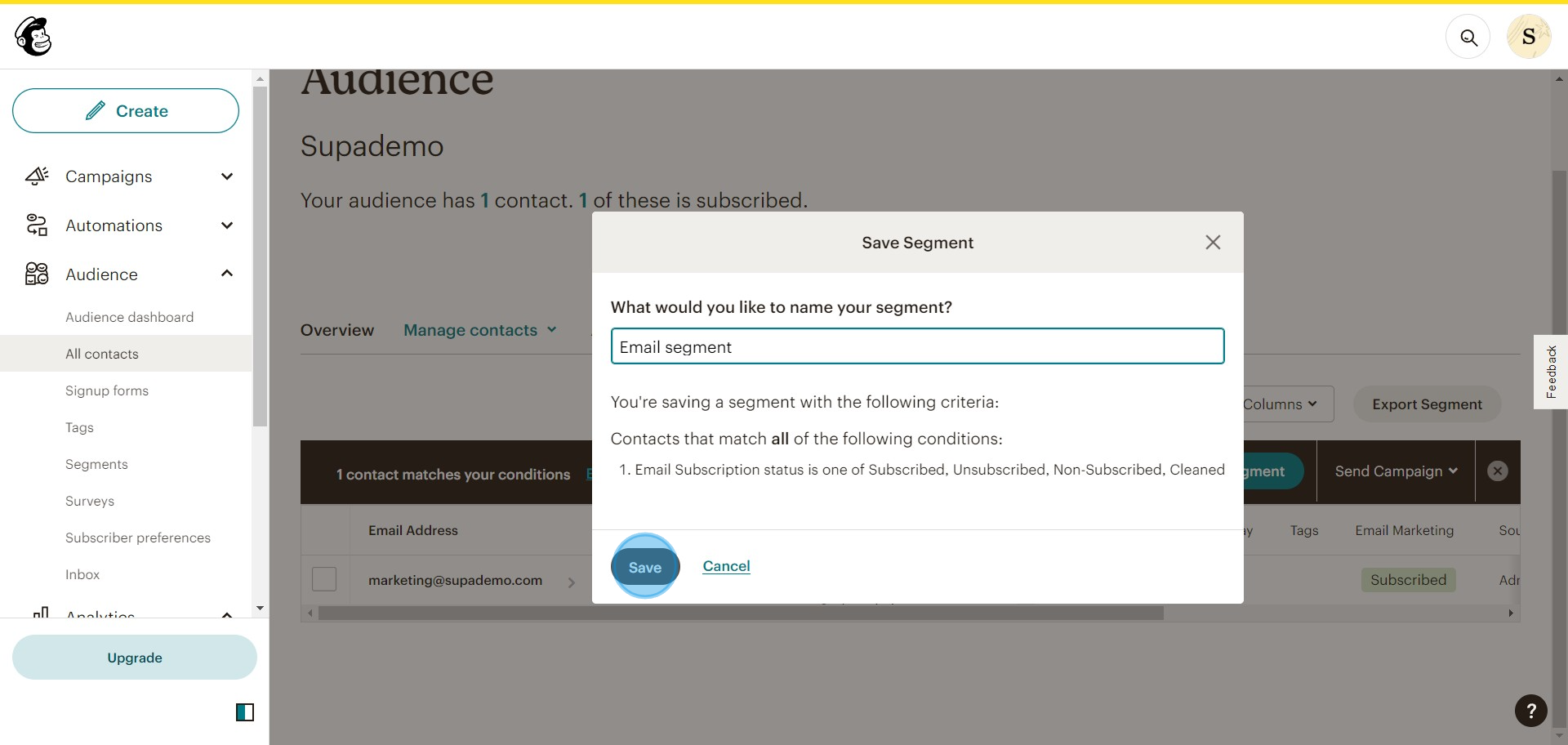Open the Segments sidebar item
Image resolution: width=1568 pixels, height=745 pixels.
coord(96,464)
